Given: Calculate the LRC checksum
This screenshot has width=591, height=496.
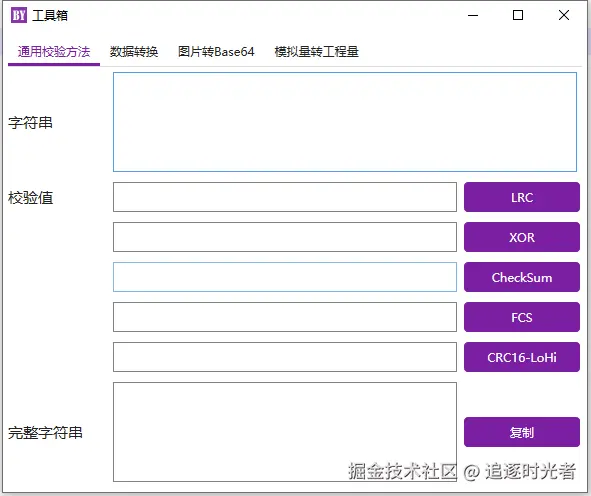Looking at the screenshot, I should [x=522, y=197].
